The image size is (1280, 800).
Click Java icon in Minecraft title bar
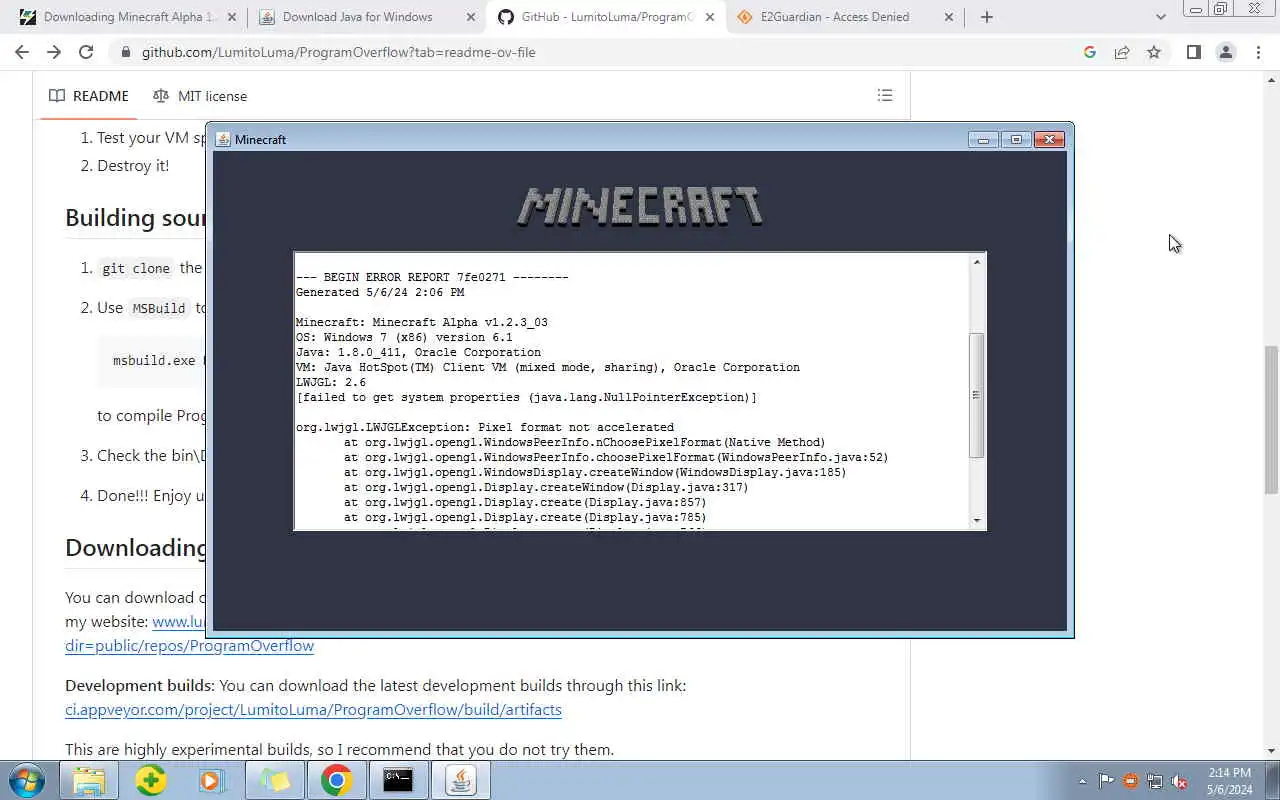(x=224, y=139)
